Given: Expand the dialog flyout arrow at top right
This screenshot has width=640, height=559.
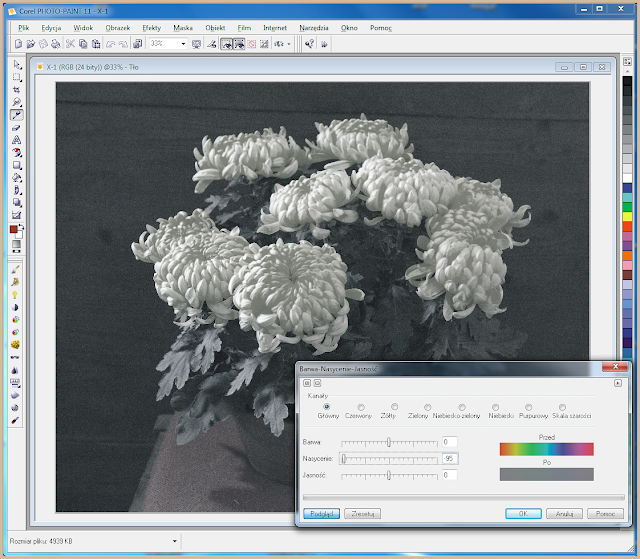Looking at the screenshot, I should (x=618, y=383).
